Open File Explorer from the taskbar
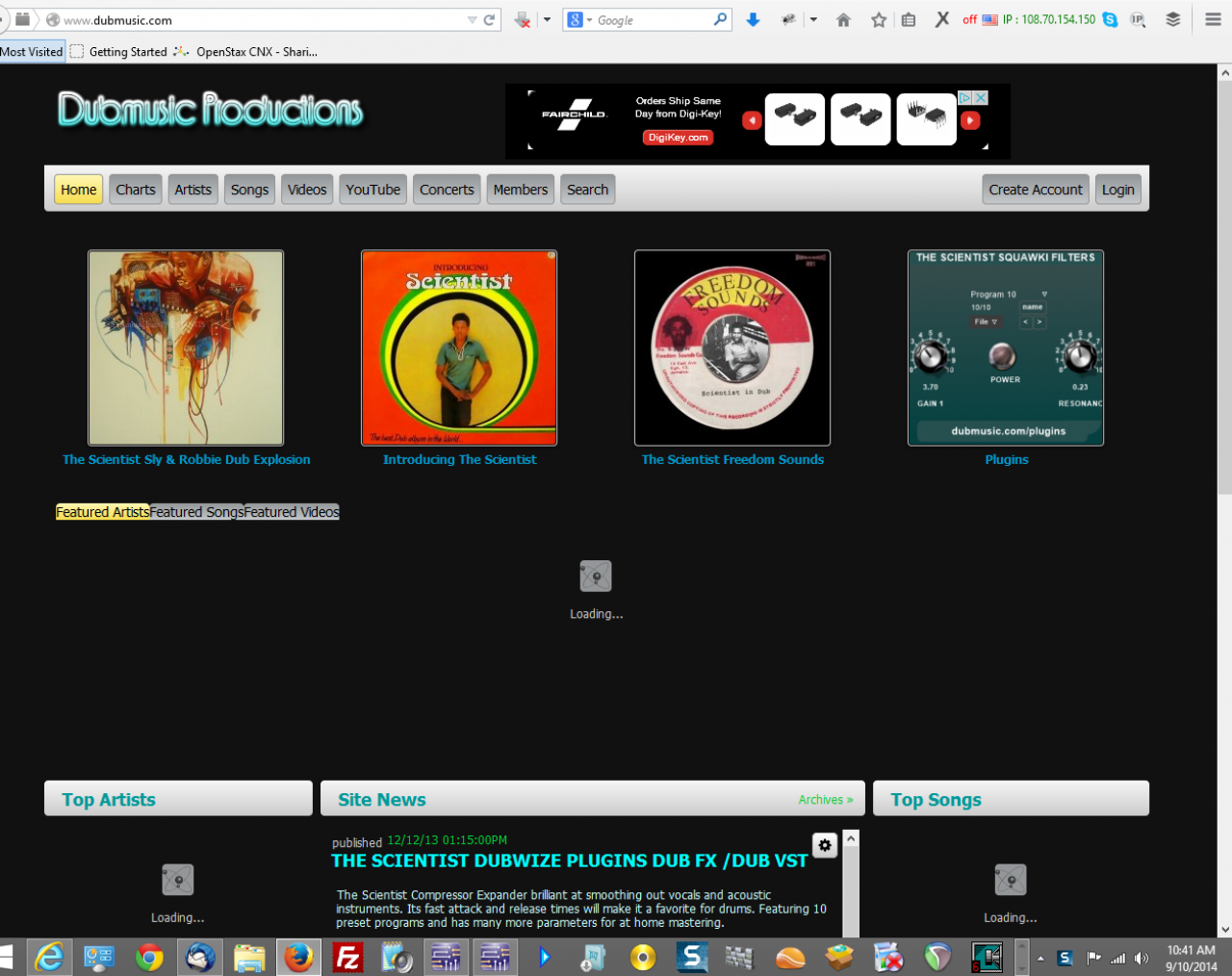 tap(249, 957)
